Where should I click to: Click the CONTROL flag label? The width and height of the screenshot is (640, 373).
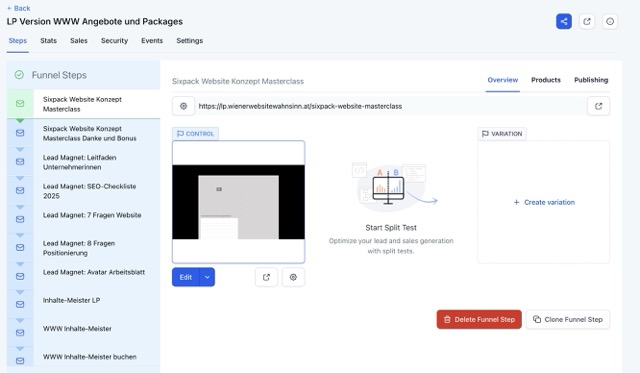click(196, 134)
